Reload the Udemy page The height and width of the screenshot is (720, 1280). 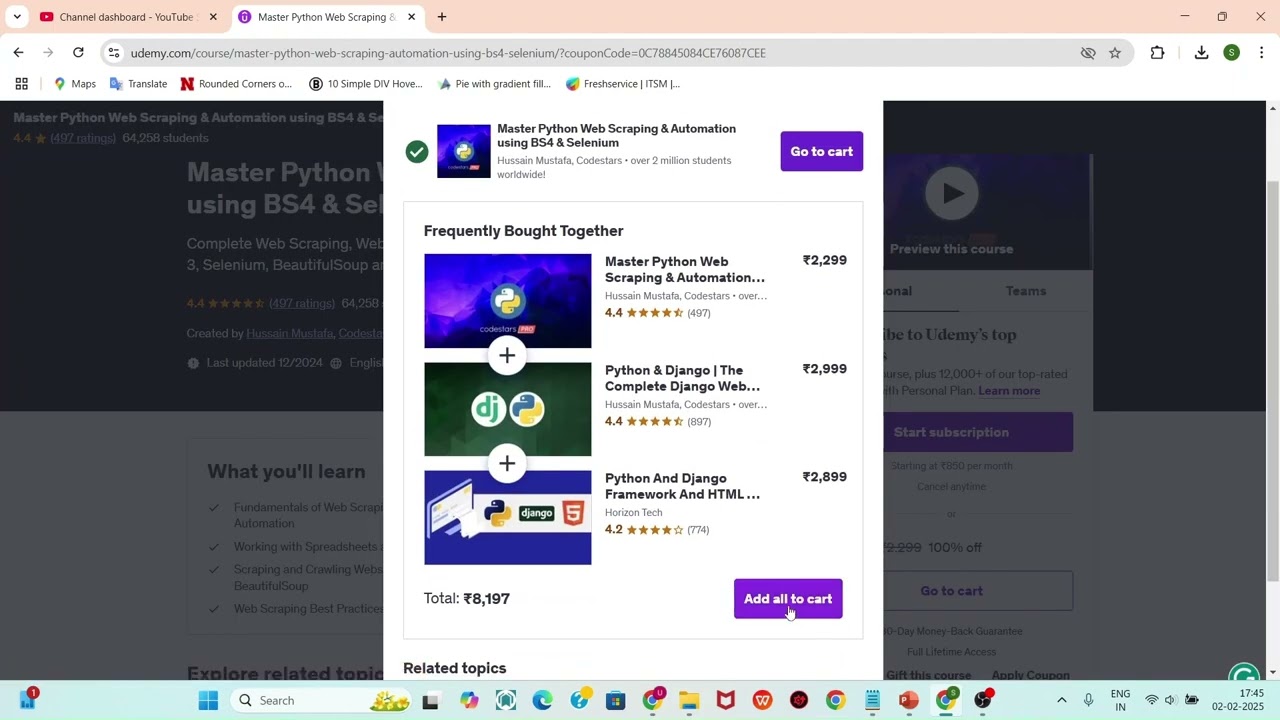pos(78,52)
